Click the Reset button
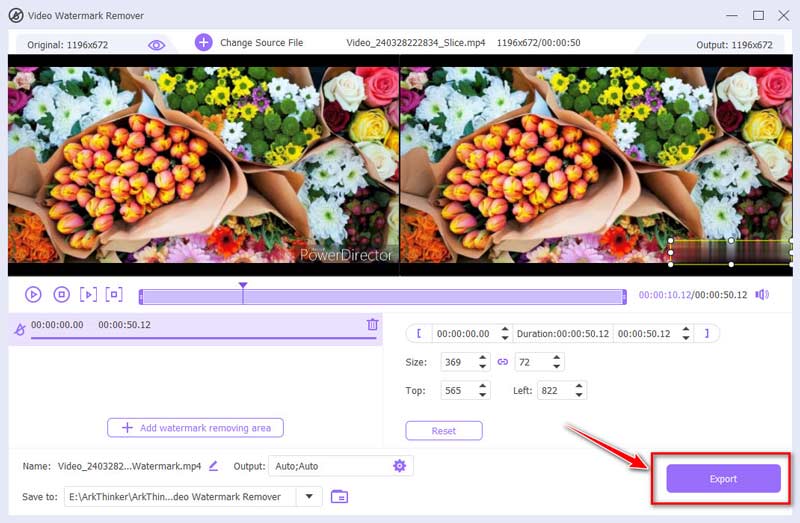The width and height of the screenshot is (800, 523). (444, 431)
